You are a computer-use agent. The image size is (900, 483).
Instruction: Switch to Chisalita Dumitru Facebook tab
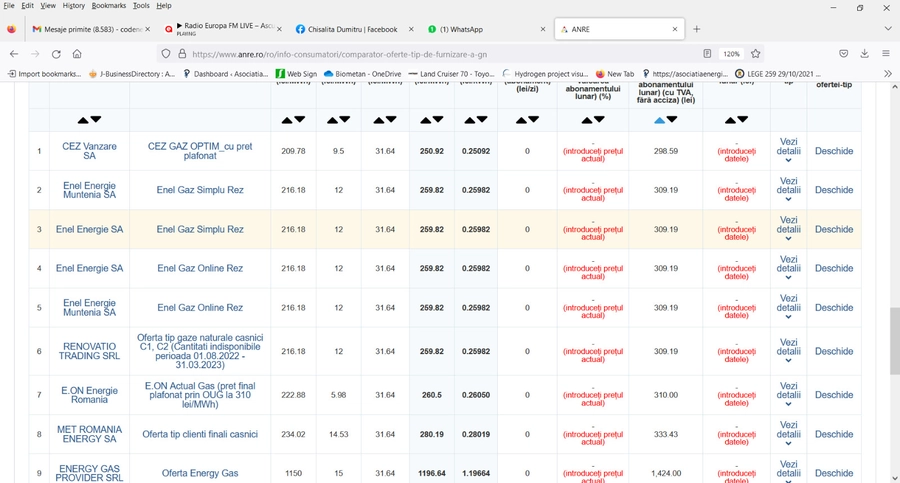(346, 29)
